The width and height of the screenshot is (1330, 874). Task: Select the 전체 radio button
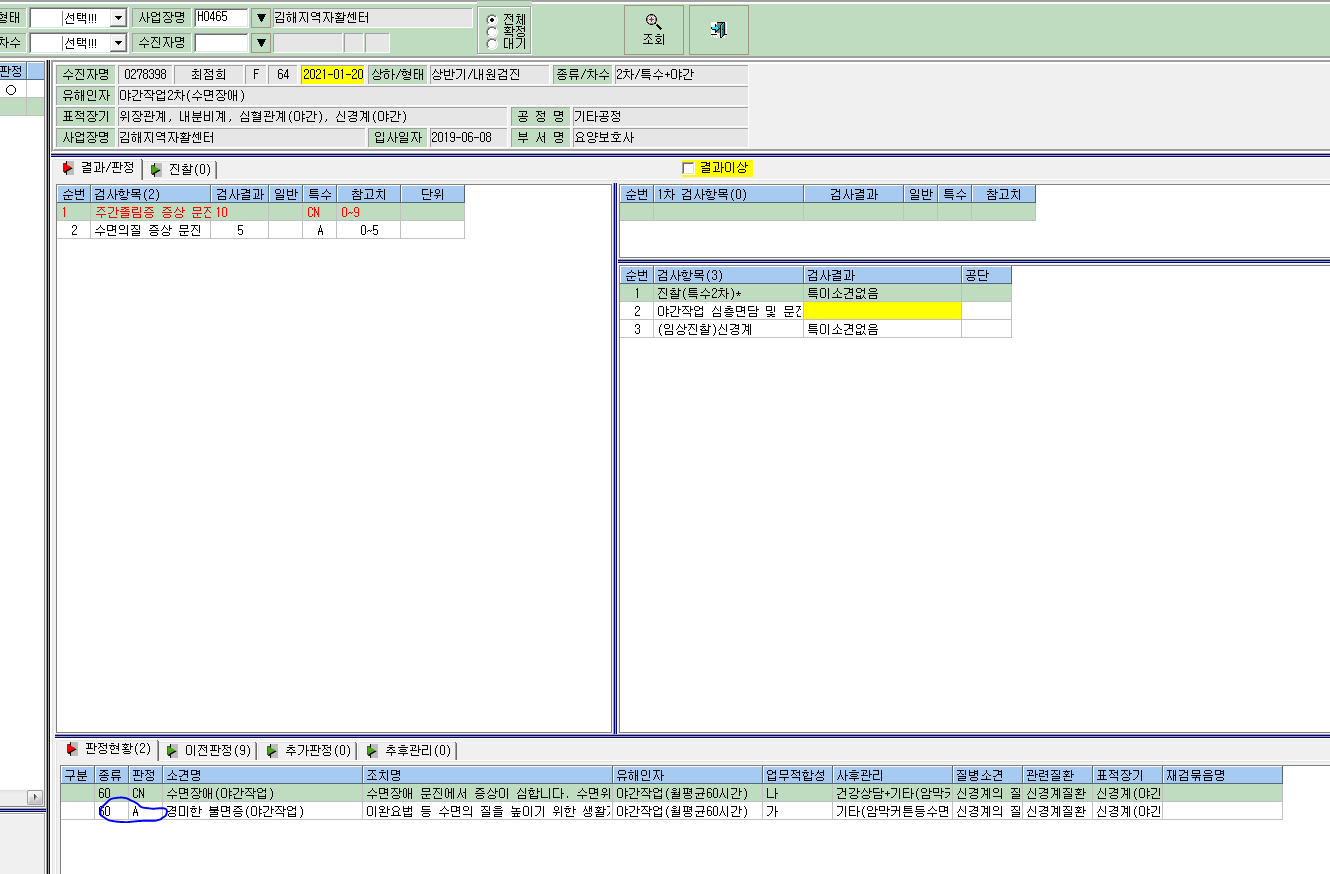[491, 20]
